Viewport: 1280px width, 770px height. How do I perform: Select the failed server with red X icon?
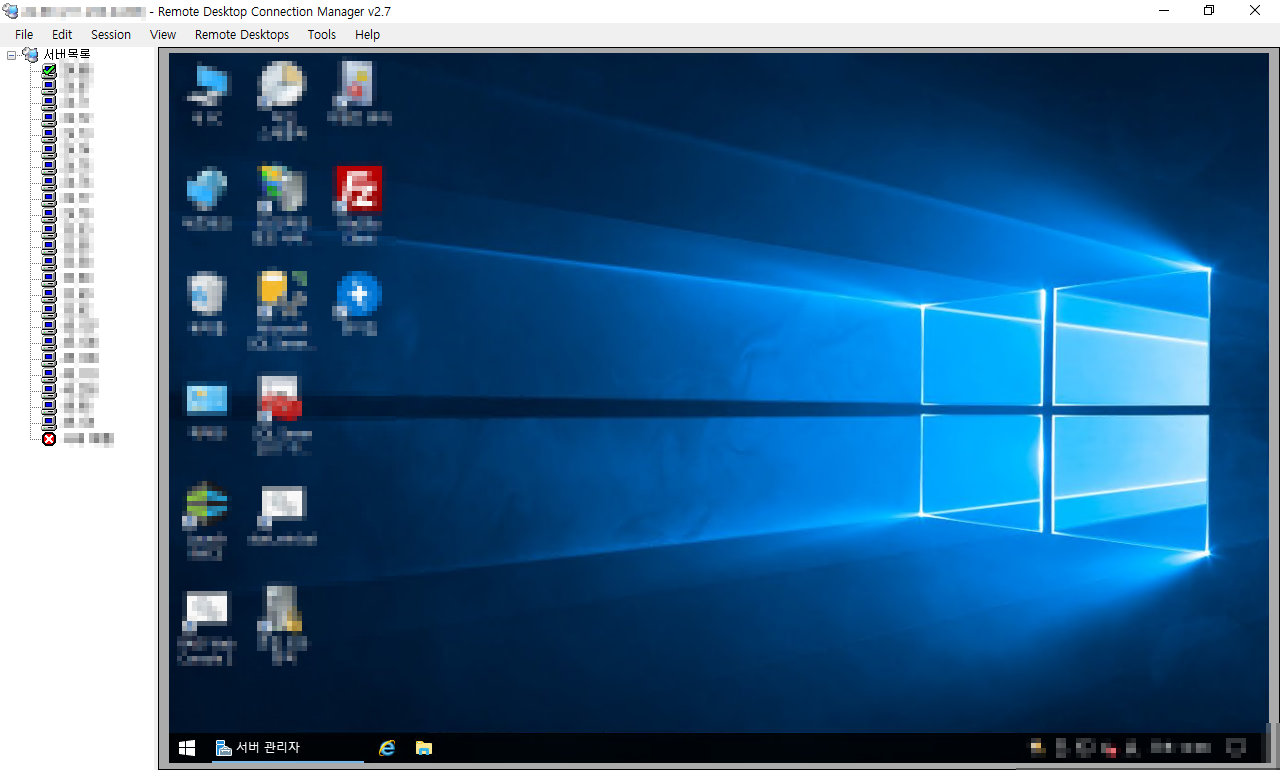49,438
